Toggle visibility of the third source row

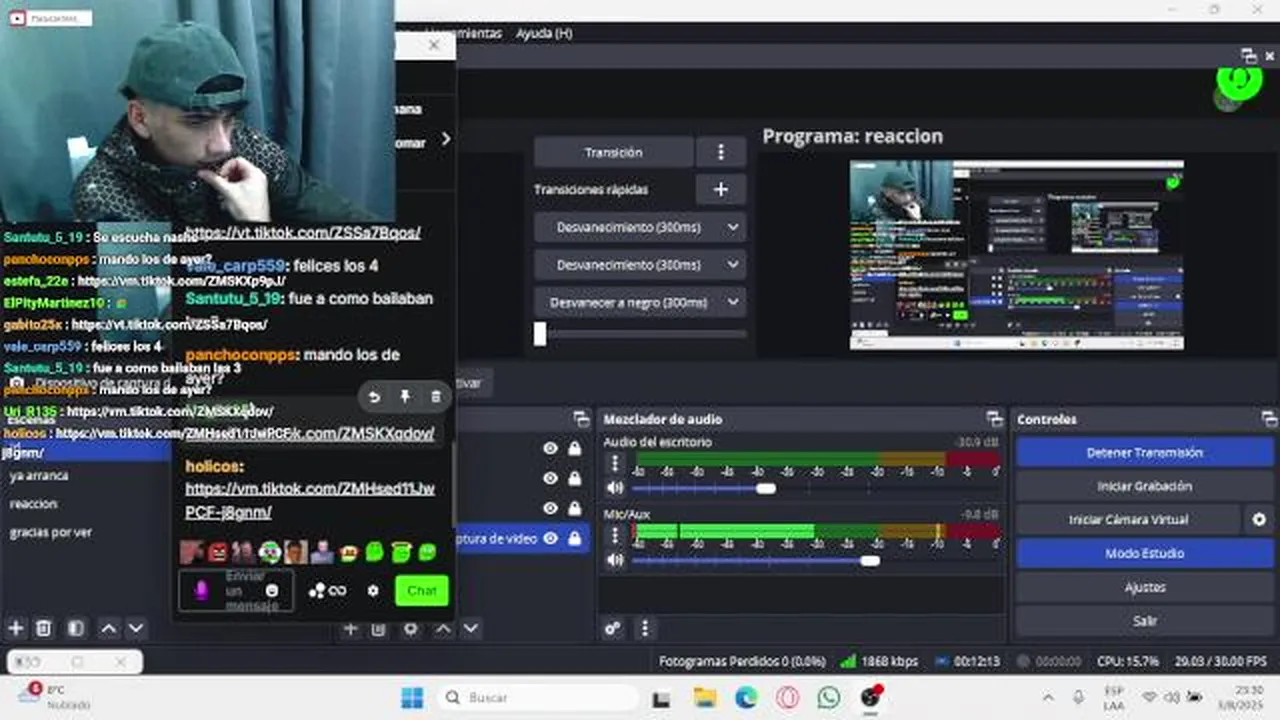550,508
